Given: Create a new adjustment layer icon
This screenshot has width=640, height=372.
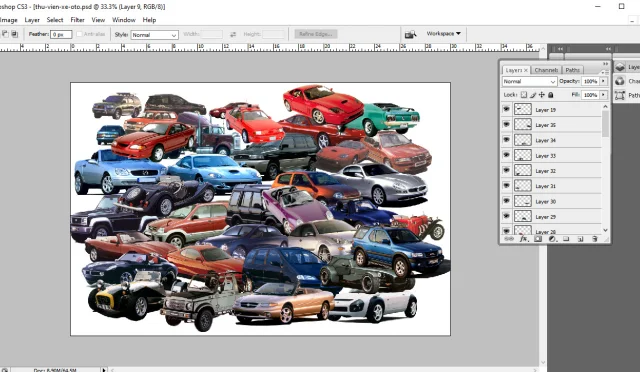Looking at the screenshot, I should point(552,239).
